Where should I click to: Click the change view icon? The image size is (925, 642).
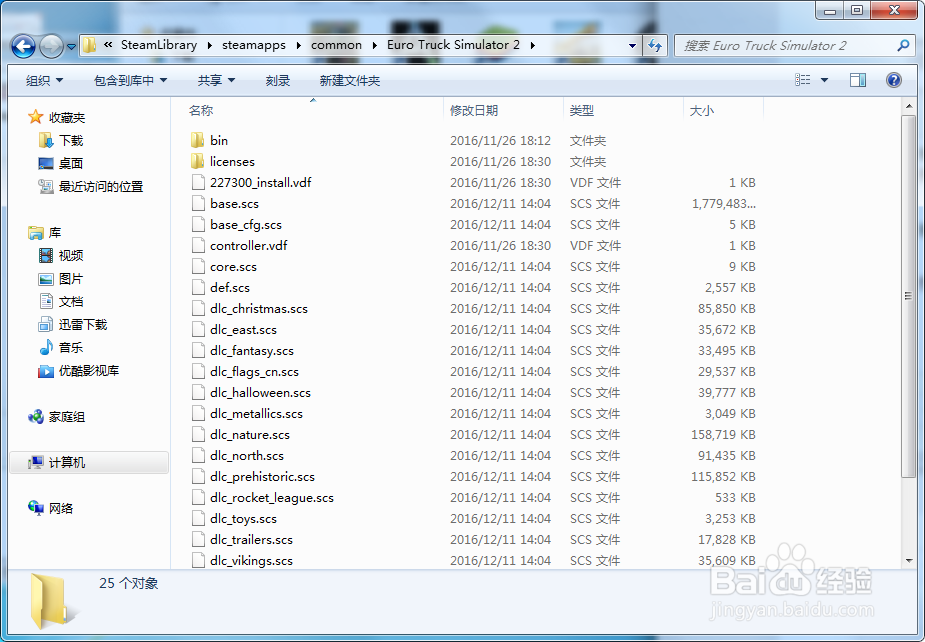click(802, 80)
